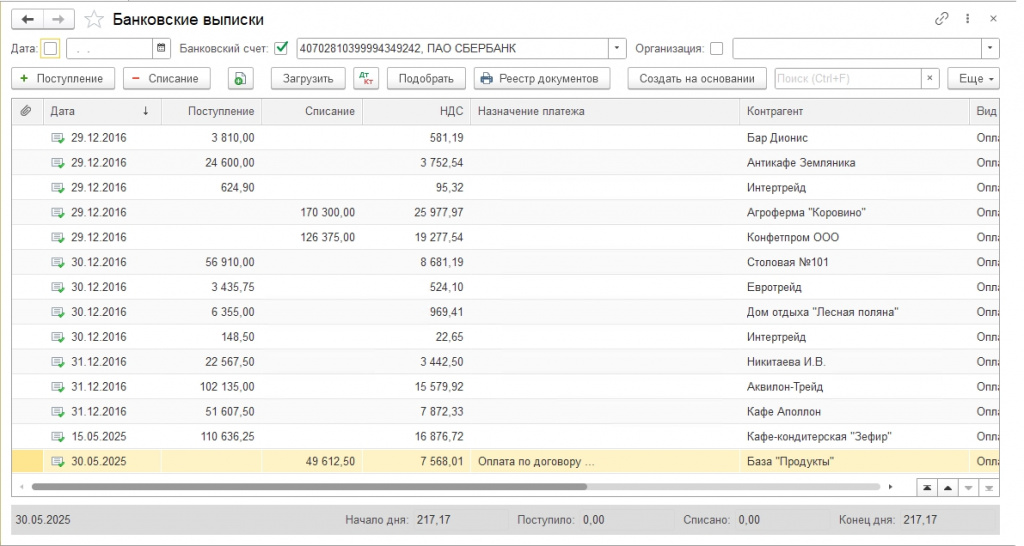Uncheck the Банковский счет filter checkbox
Viewport: 1024px width, 546px height.
click(281, 48)
